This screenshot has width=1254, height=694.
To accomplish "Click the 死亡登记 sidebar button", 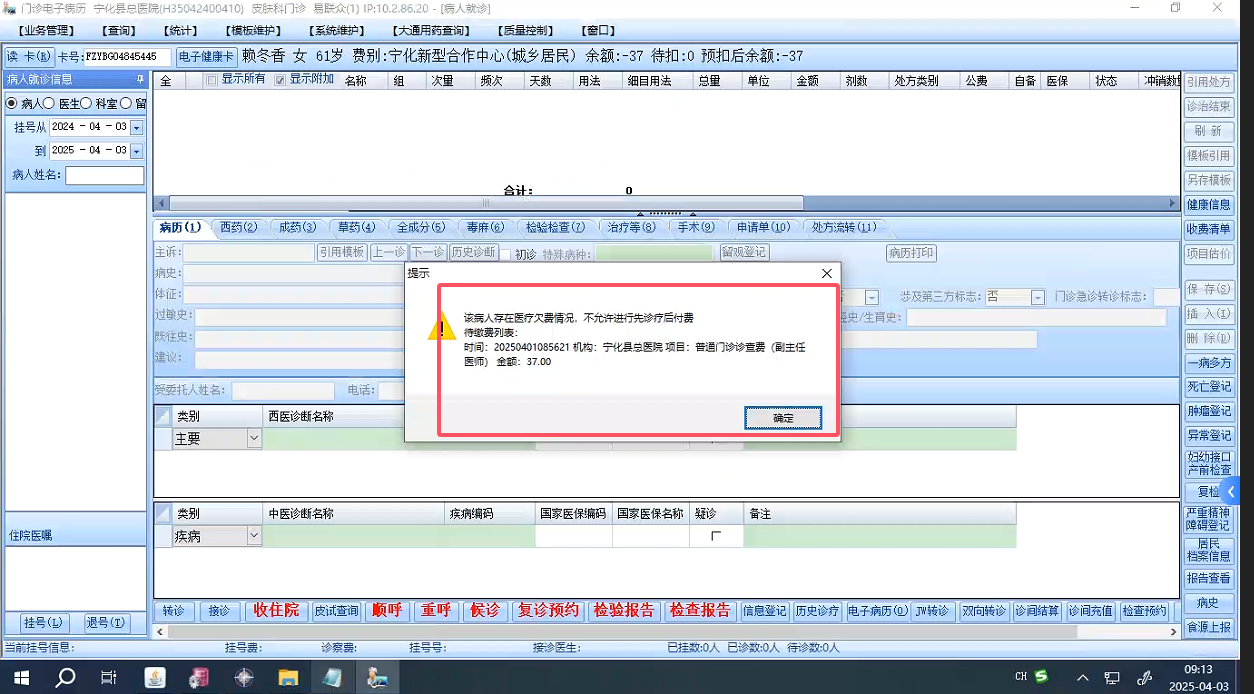I will coord(1208,387).
